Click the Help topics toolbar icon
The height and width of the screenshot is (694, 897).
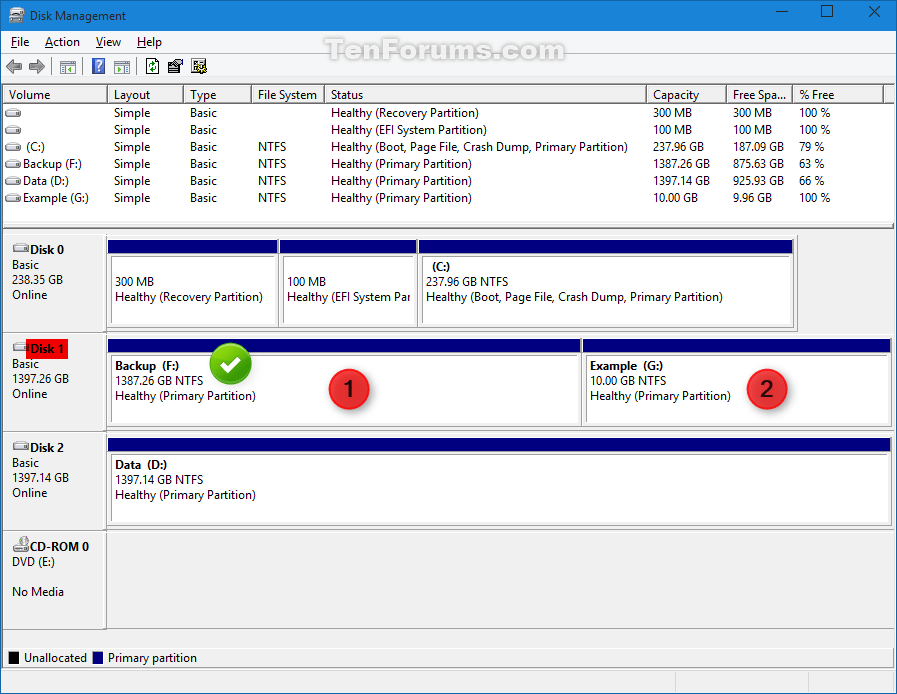tap(198, 66)
